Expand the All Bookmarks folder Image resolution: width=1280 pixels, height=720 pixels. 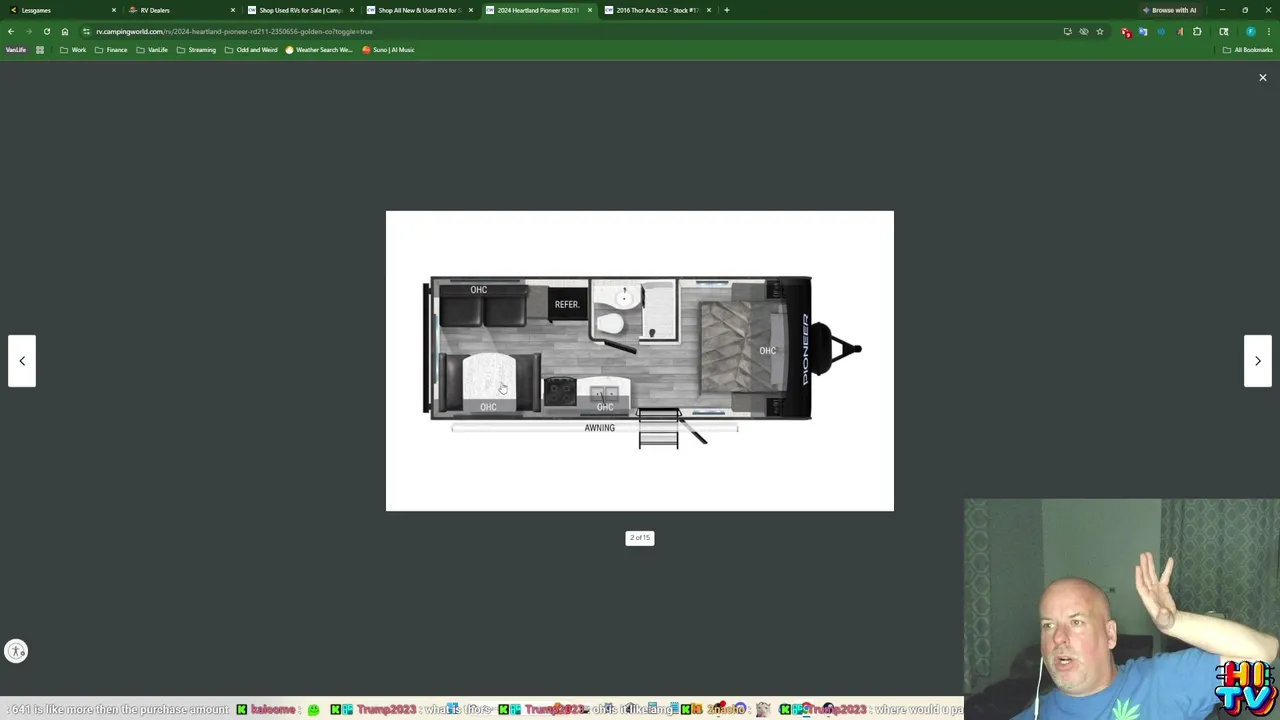point(1247,50)
